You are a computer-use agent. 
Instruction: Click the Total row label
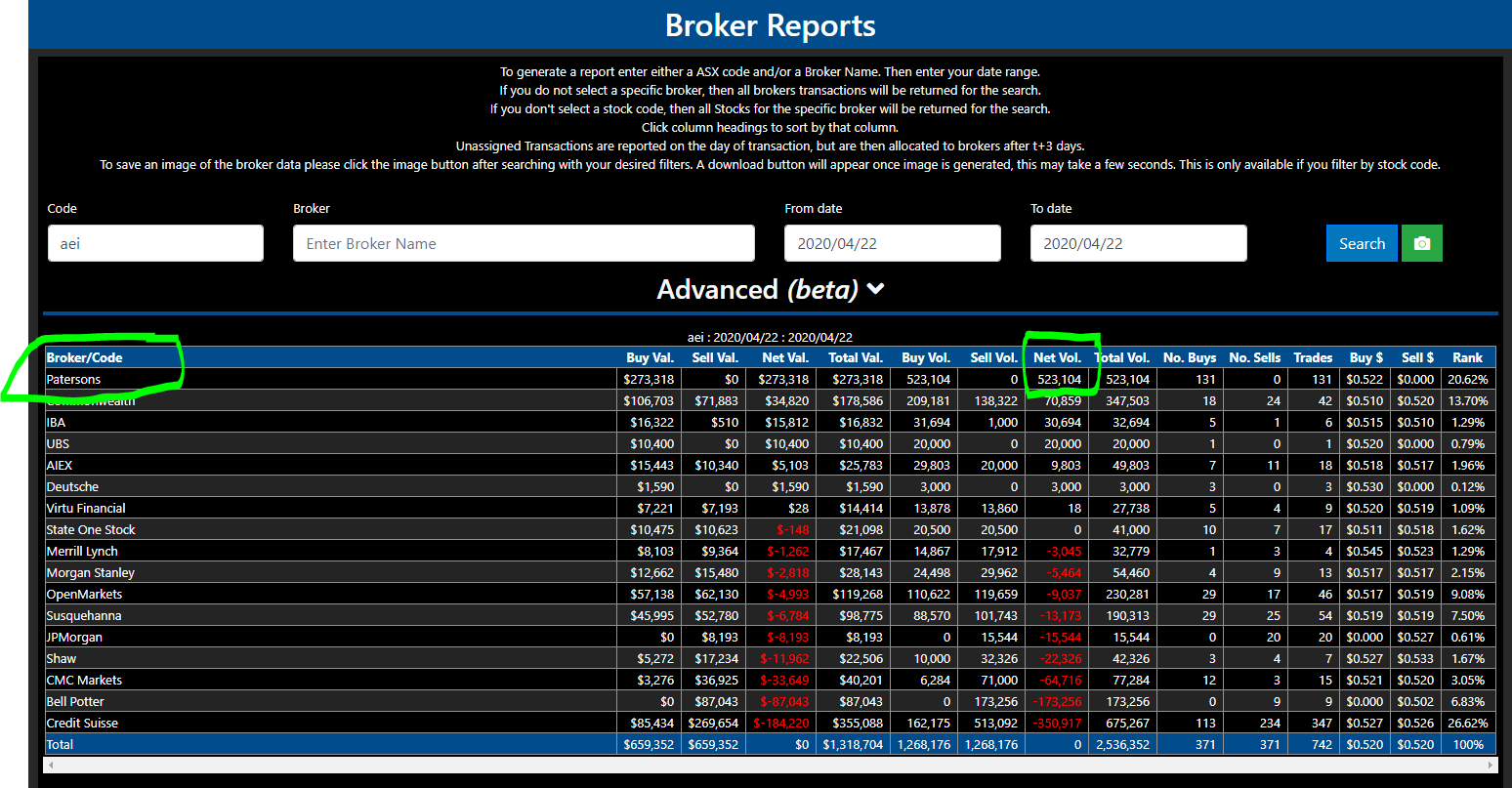click(60, 744)
